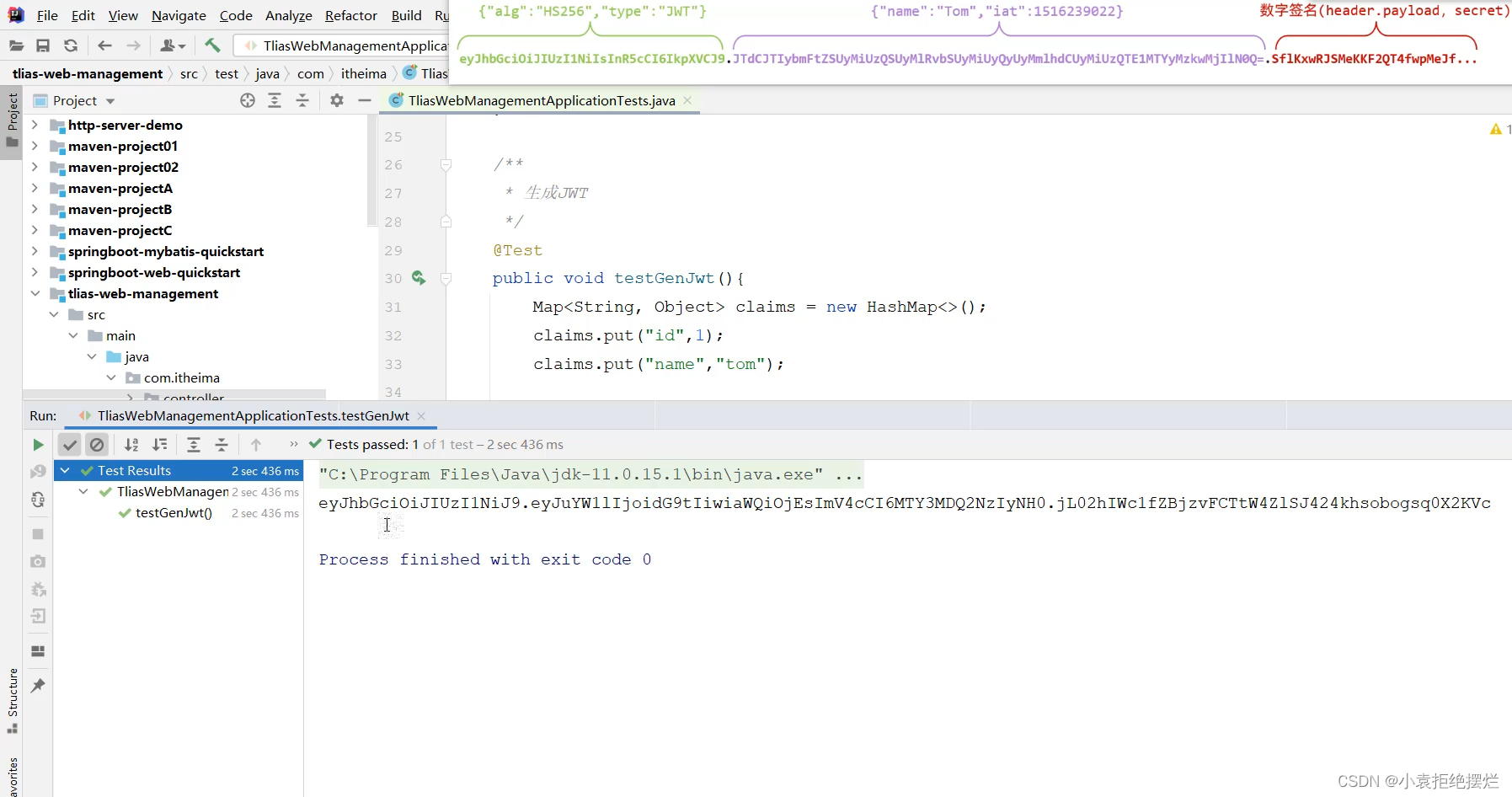Screen dimensions: 1512x797
Task: Click the Restore Layout icon in Run sidebar
Action: point(38,651)
